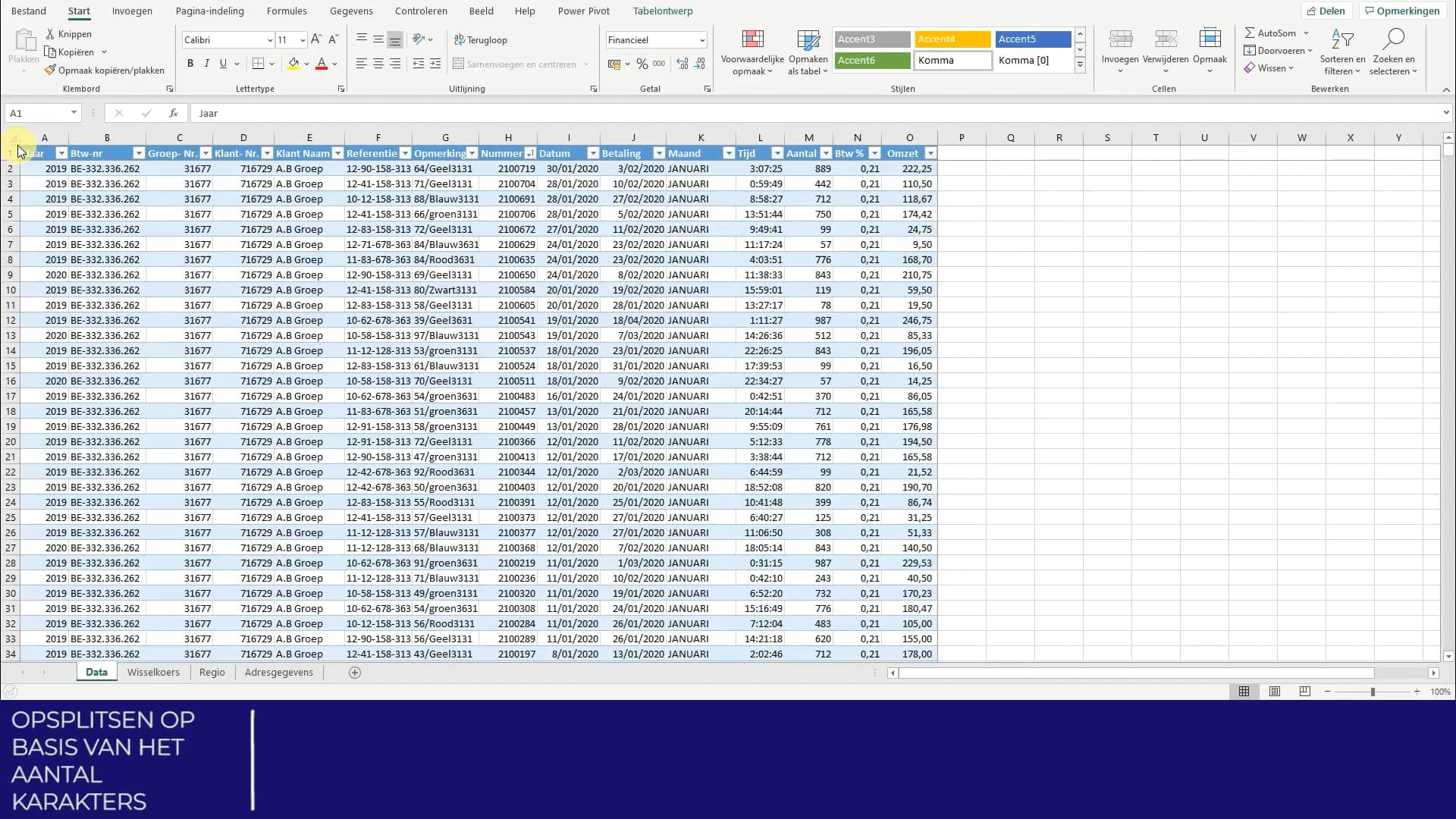
Task: Switch to the Wisselkoers sheet tab
Action: coord(153,673)
